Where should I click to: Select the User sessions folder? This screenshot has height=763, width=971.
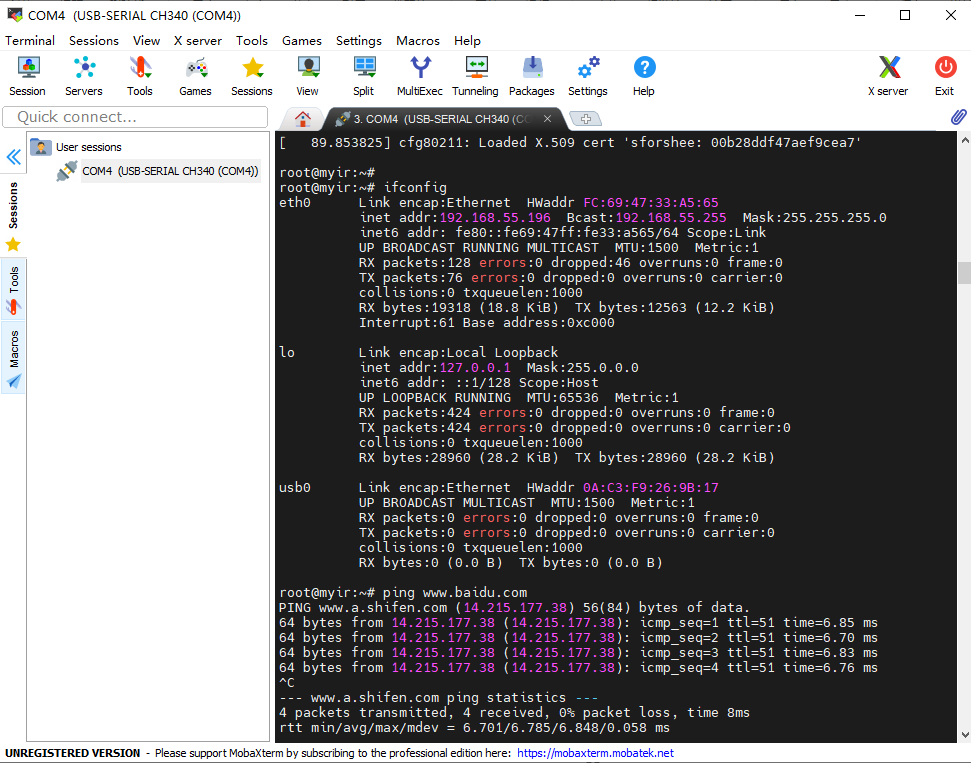(x=76, y=147)
